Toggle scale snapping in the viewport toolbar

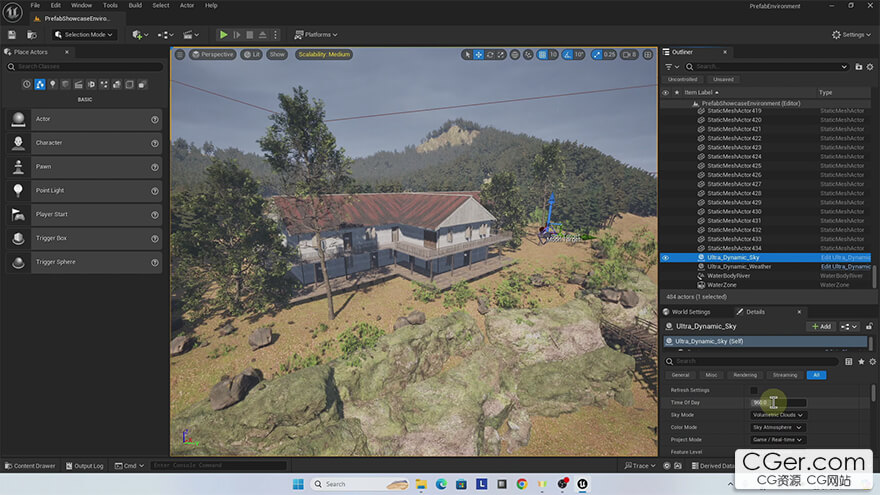[x=597, y=54]
